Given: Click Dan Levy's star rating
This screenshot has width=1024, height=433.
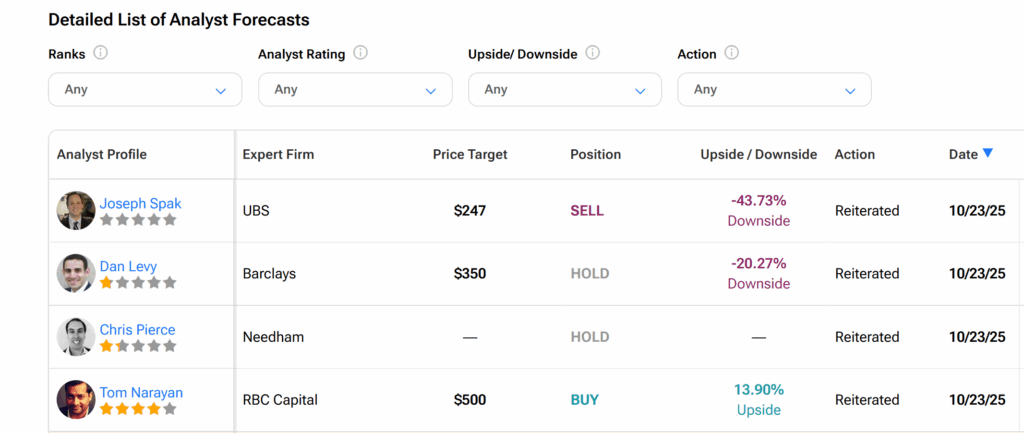Looking at the screenshot, I should click(x=138, y=283).
